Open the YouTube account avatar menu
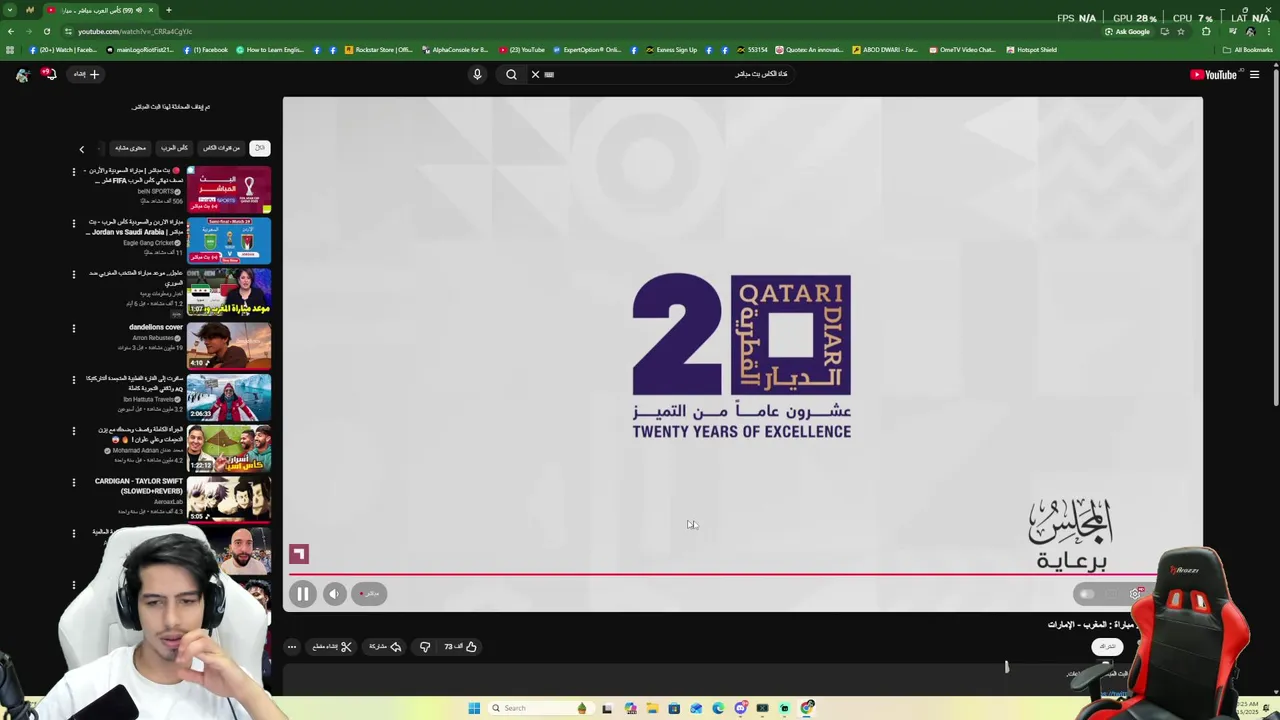 click(x=22, y=74)
